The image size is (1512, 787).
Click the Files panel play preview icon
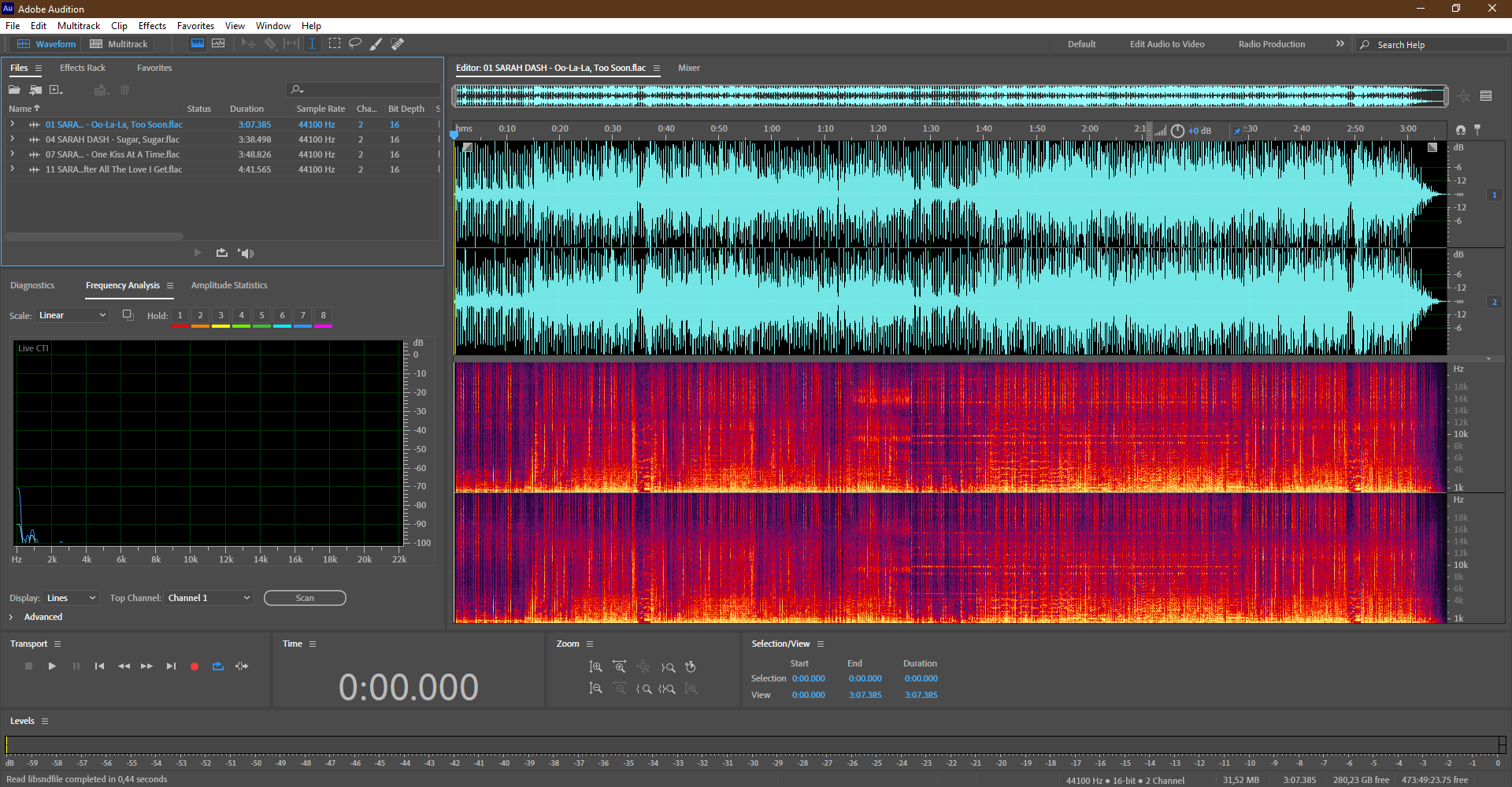tap(198, 253)
